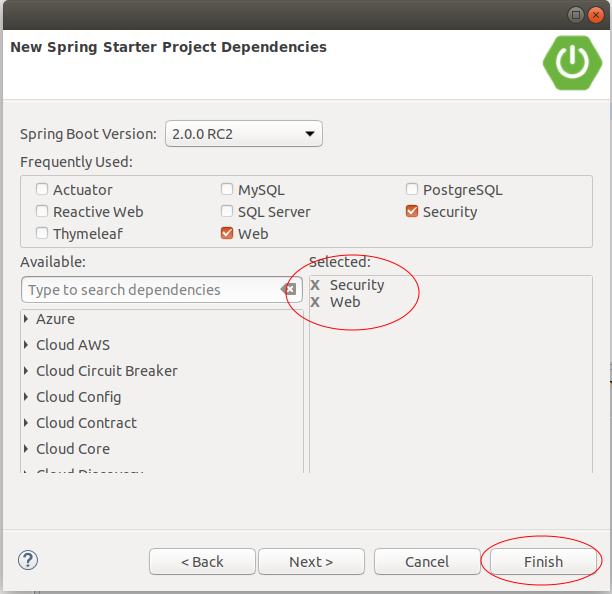Tick the Thymeleaf checkbox
Viewport: 612px width, 594px height.
click(42, 233)
